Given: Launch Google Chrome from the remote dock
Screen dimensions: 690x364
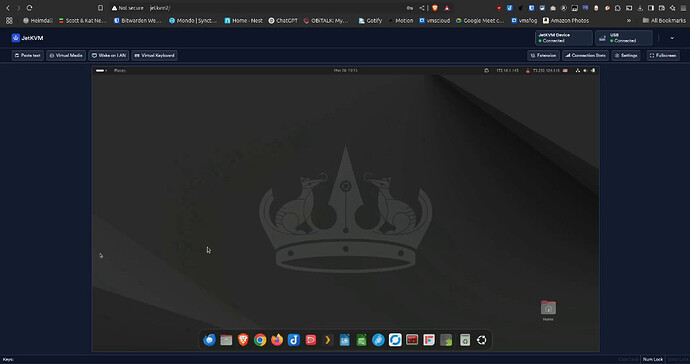Looking at the screenshot, I should [260, 340].
